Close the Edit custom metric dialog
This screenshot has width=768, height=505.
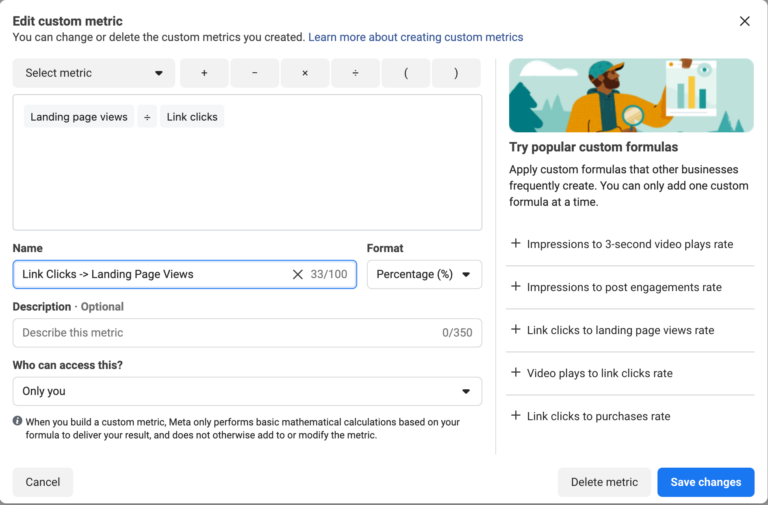point(744,21)
